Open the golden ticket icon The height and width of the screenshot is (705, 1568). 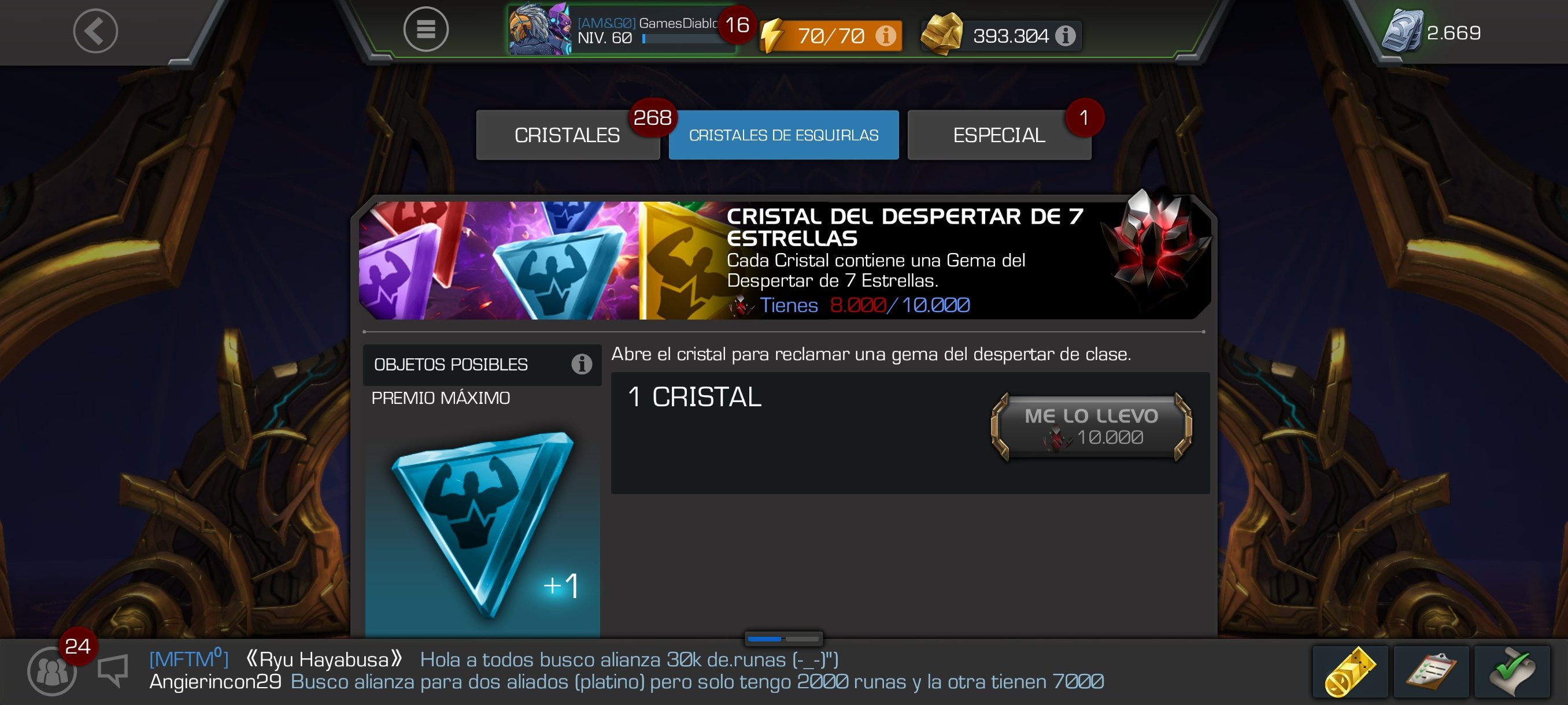[1349, 671]
